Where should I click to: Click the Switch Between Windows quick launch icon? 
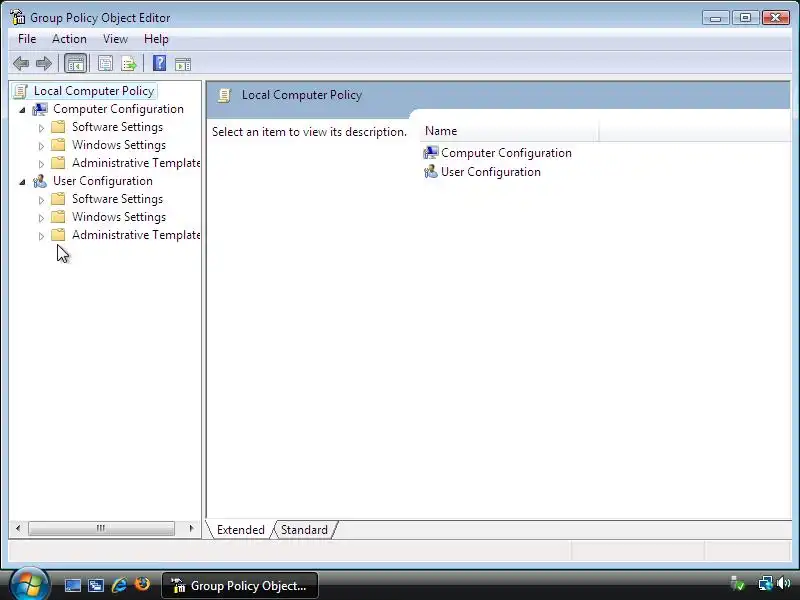[95, 585]
